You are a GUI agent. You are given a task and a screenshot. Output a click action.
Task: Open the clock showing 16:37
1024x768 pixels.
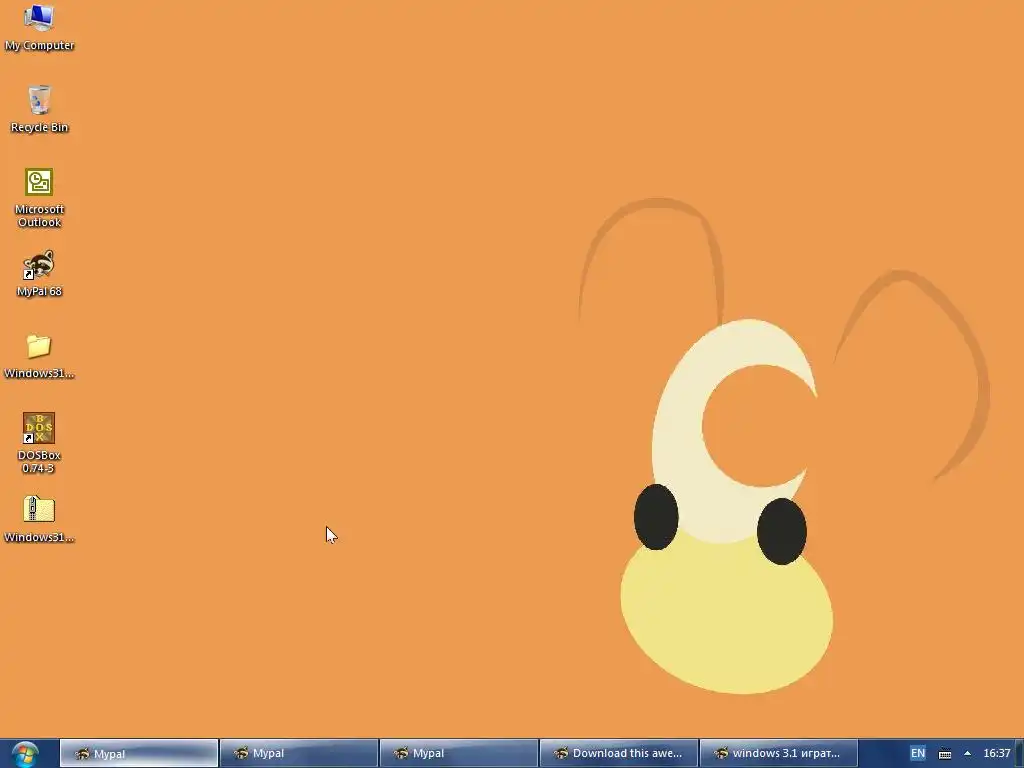point(997,753)
